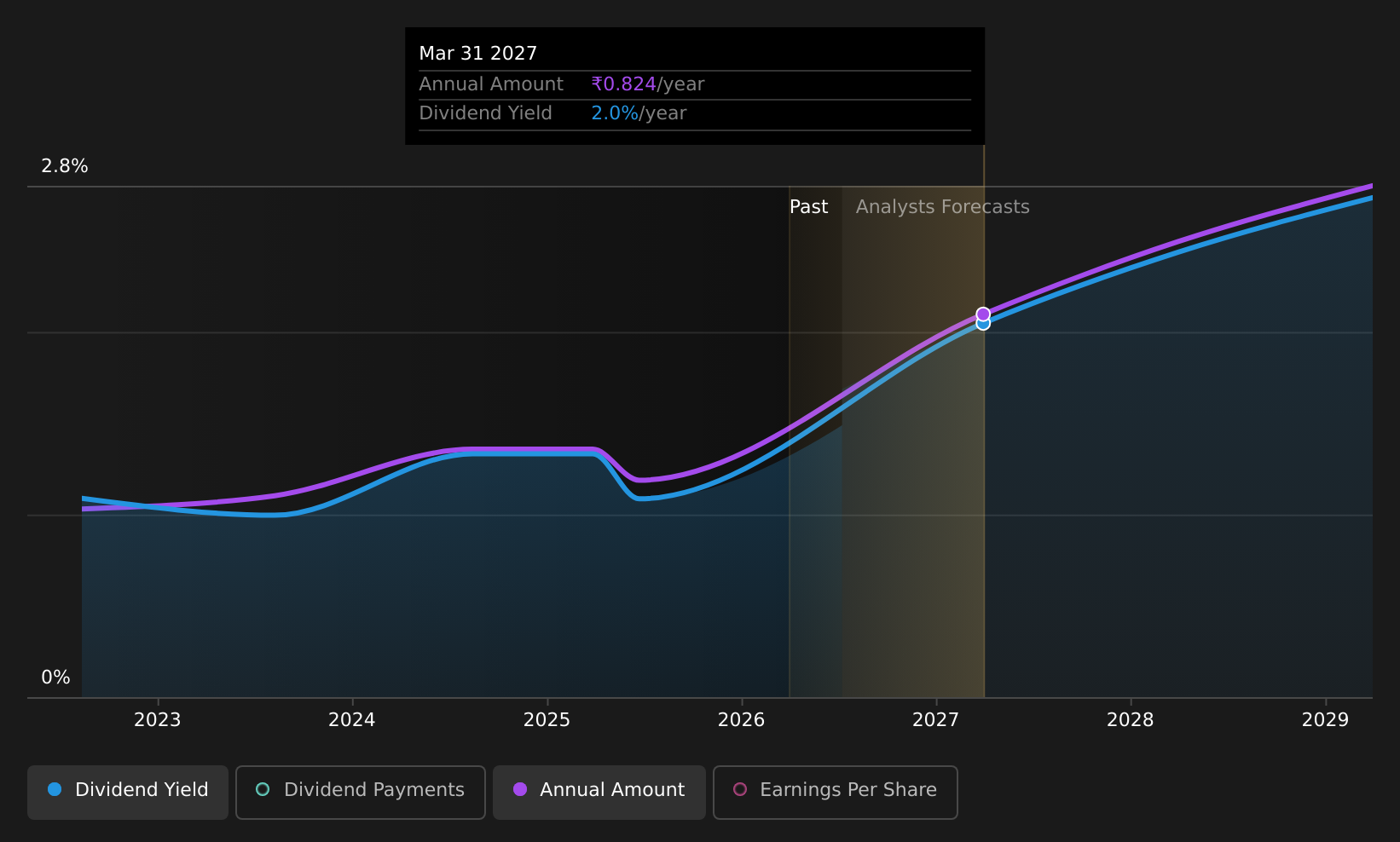Click the Mar 31 2027 tooltip date
This screenshot has width=1400, height=842.
point(477,54)
